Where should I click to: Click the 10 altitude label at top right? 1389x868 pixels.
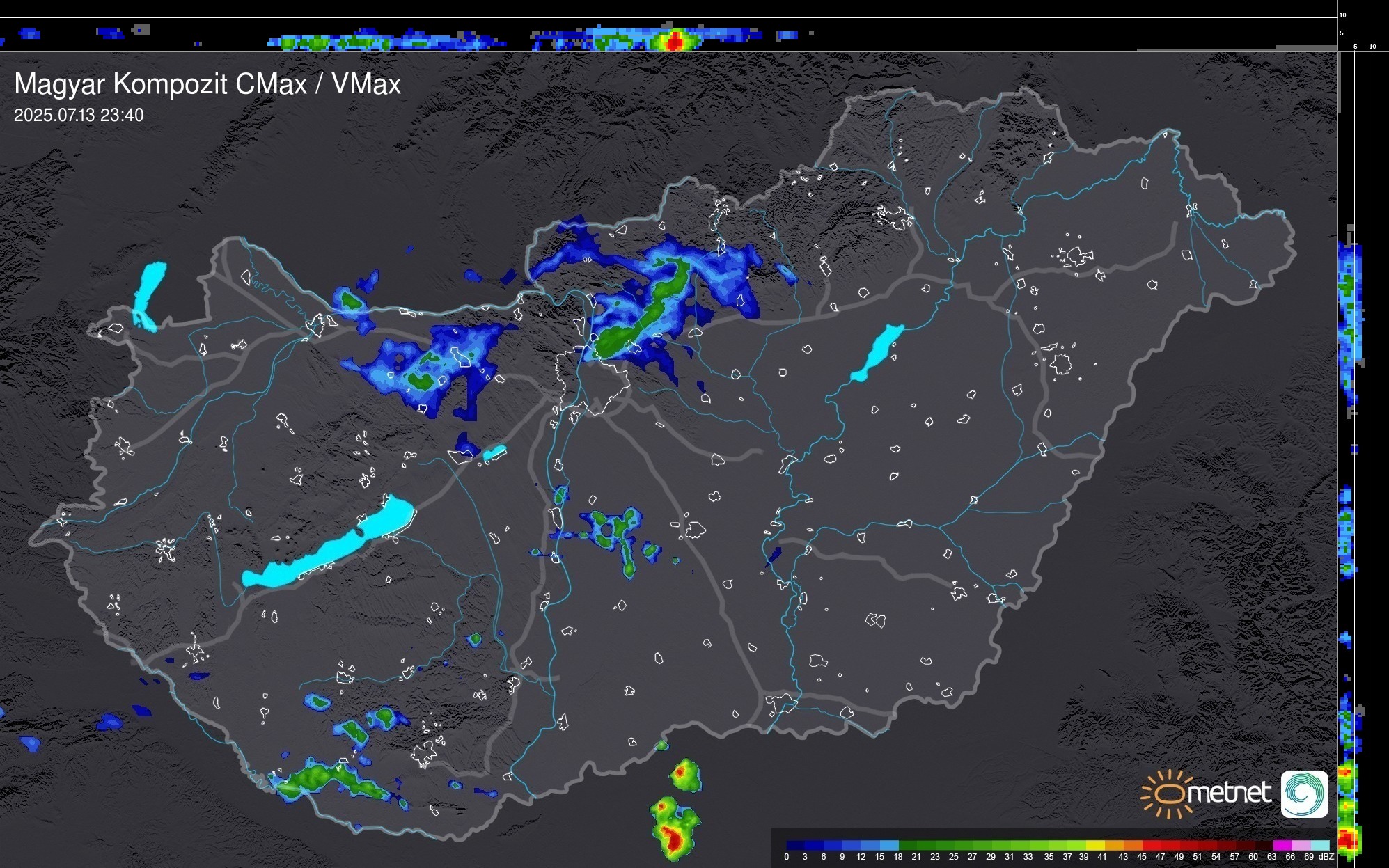[x=1342, y=15]
